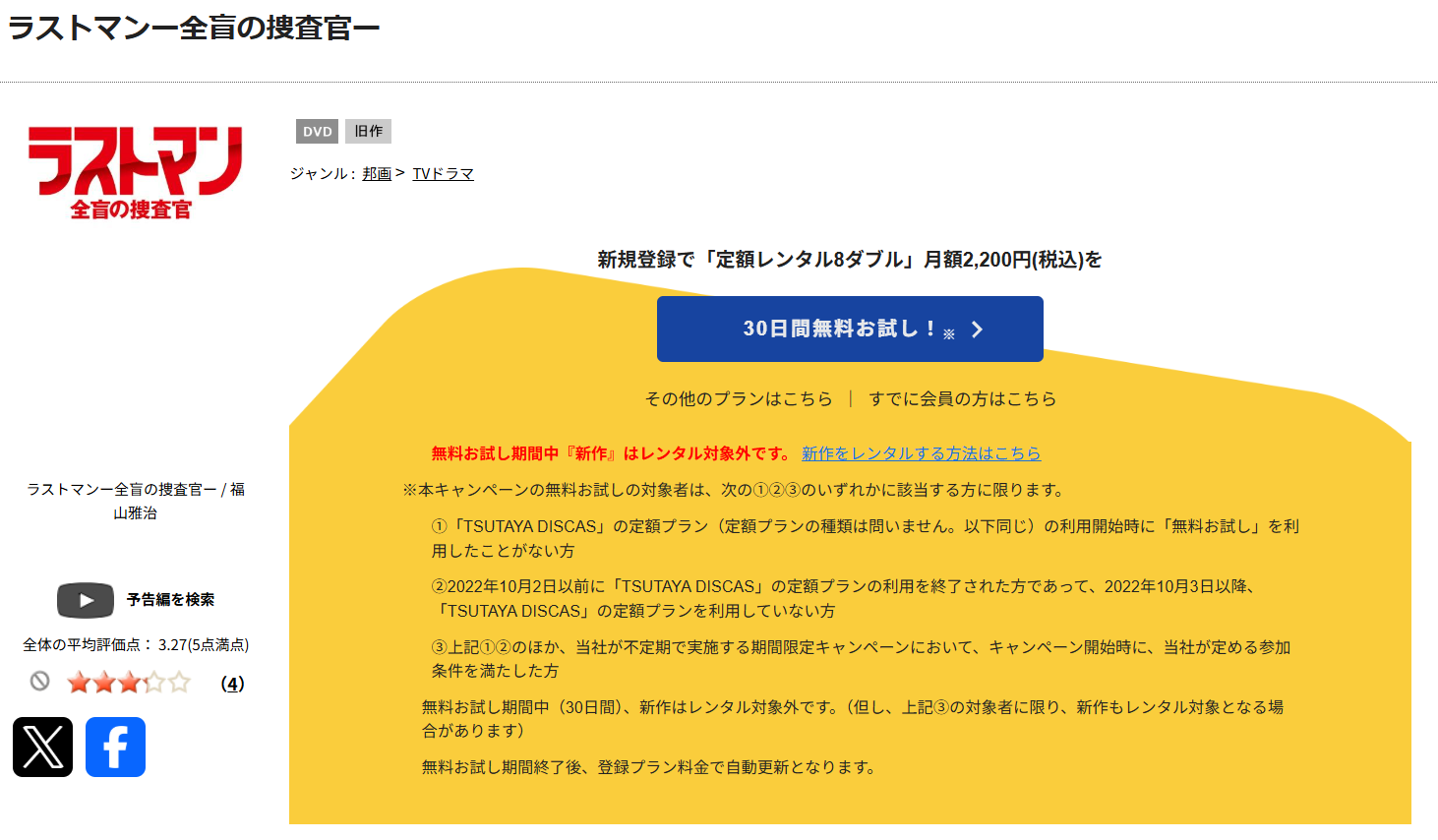The image size is (1438, 840).
Task: Click the YouTube play icon for trailers
Action: (86, 600)
